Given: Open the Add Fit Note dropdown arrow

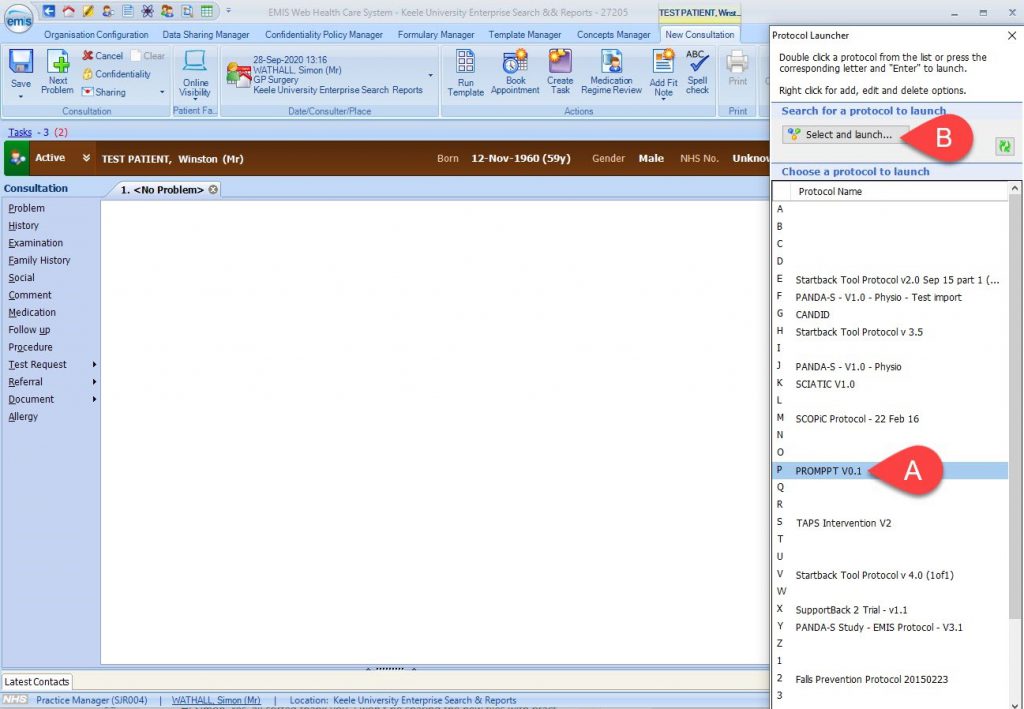Looking at the screenshot, I should (x=663, y=99).
